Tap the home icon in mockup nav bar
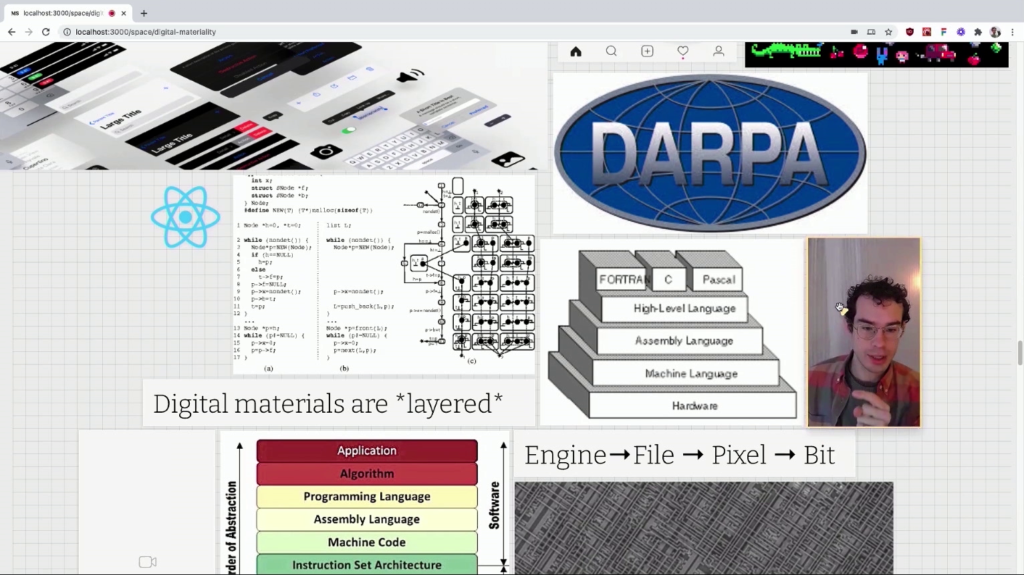The width and height of the screenshot is (1024, 575). point(575,51)
